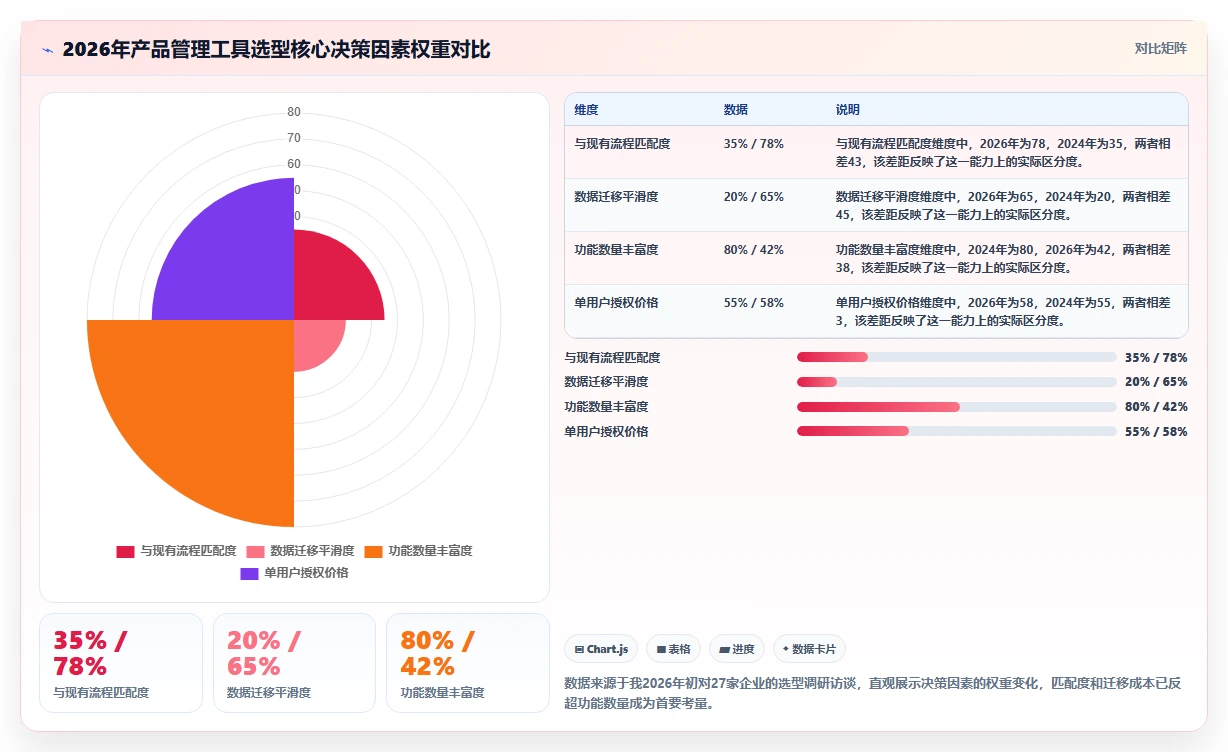Viewport: 1228px width, 752px height.
Task: Click the 与现有流程匹配度 table row name
Action: coord(622,144)
